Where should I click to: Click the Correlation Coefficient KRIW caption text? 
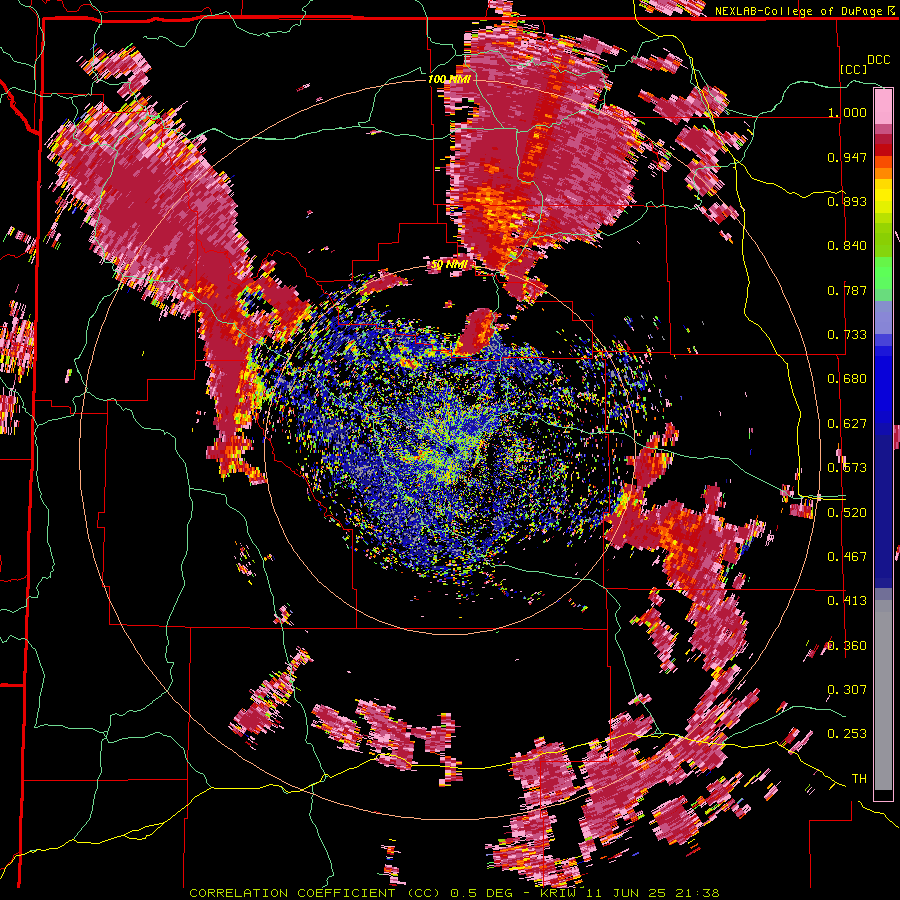[x=454, y=893]
